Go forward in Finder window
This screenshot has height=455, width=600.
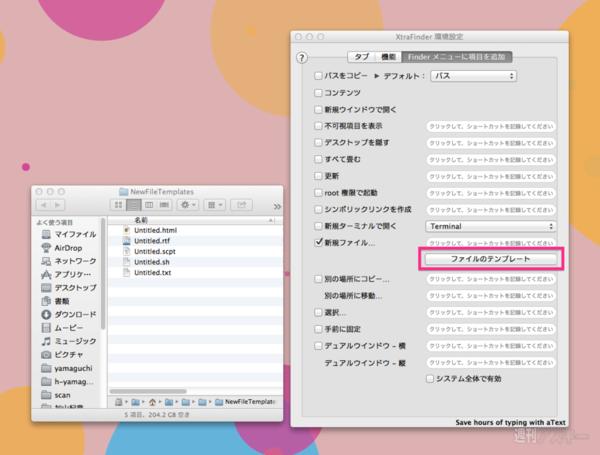tap(57, 205)
